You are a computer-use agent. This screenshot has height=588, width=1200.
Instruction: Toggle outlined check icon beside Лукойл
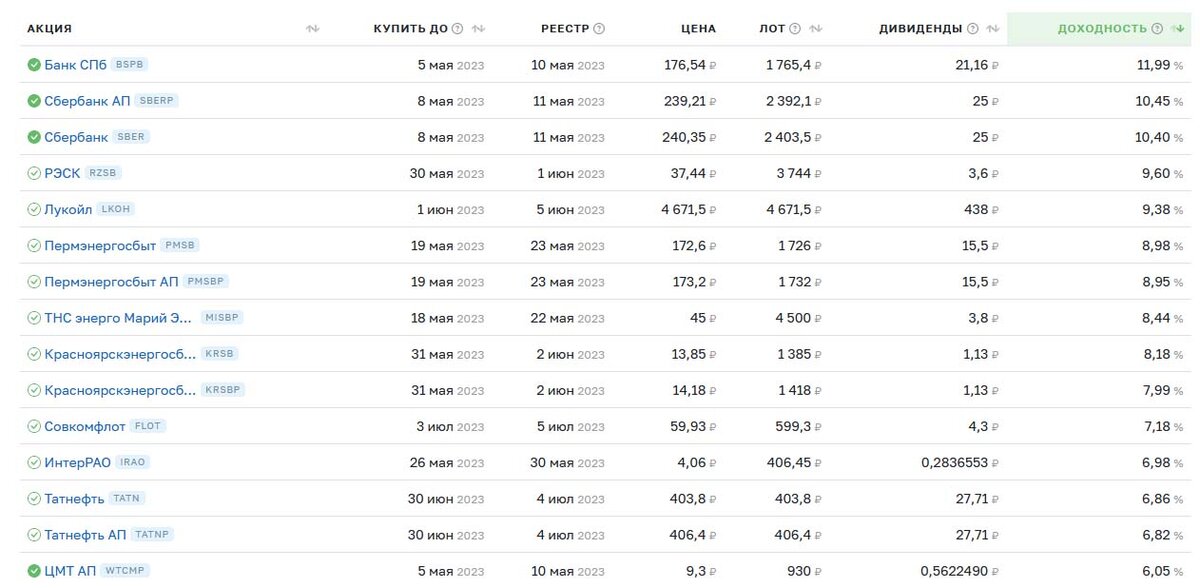(x=34, y=210)
